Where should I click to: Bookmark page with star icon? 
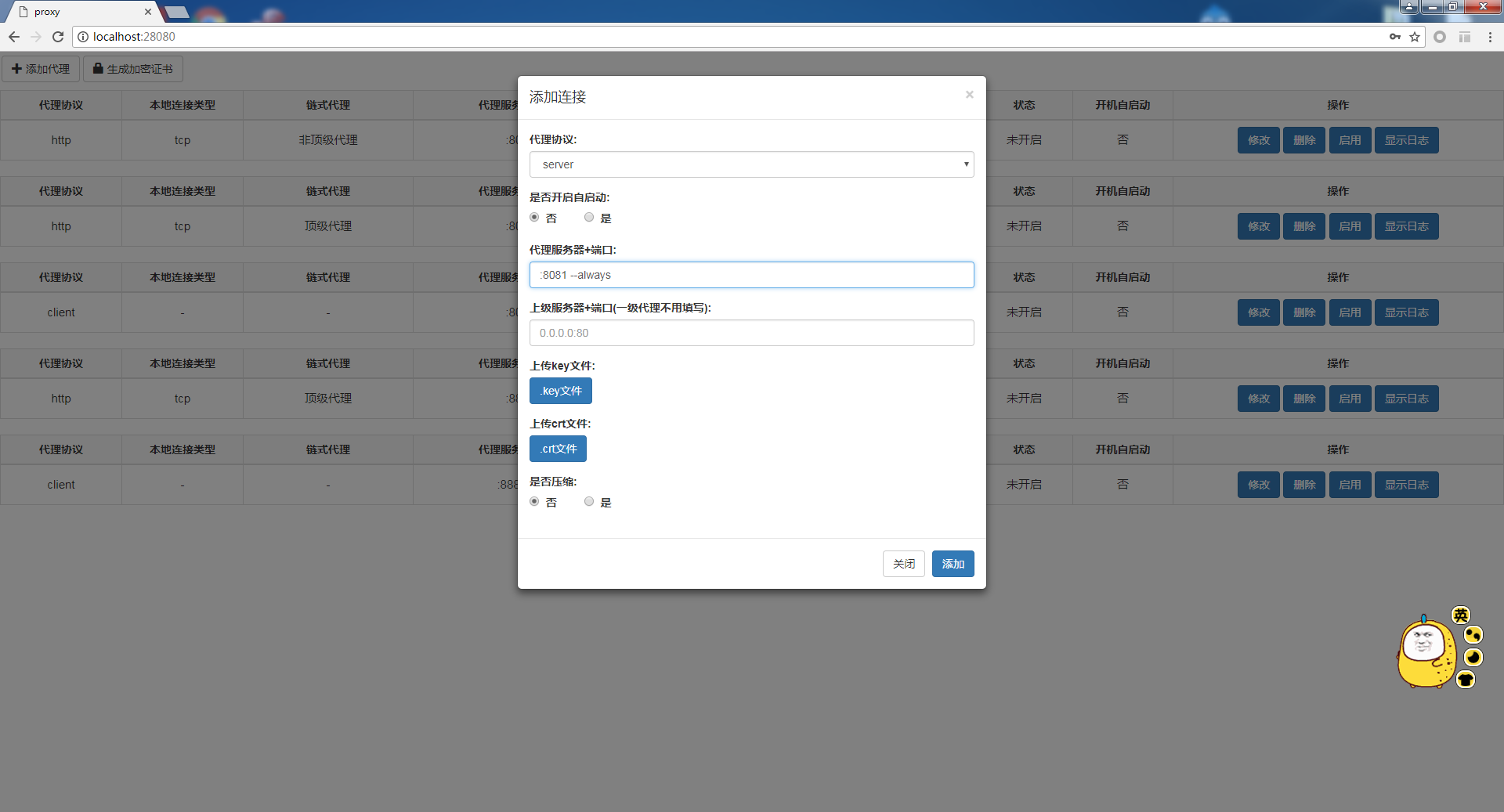pyautogui.click(x=1415, y=37)
